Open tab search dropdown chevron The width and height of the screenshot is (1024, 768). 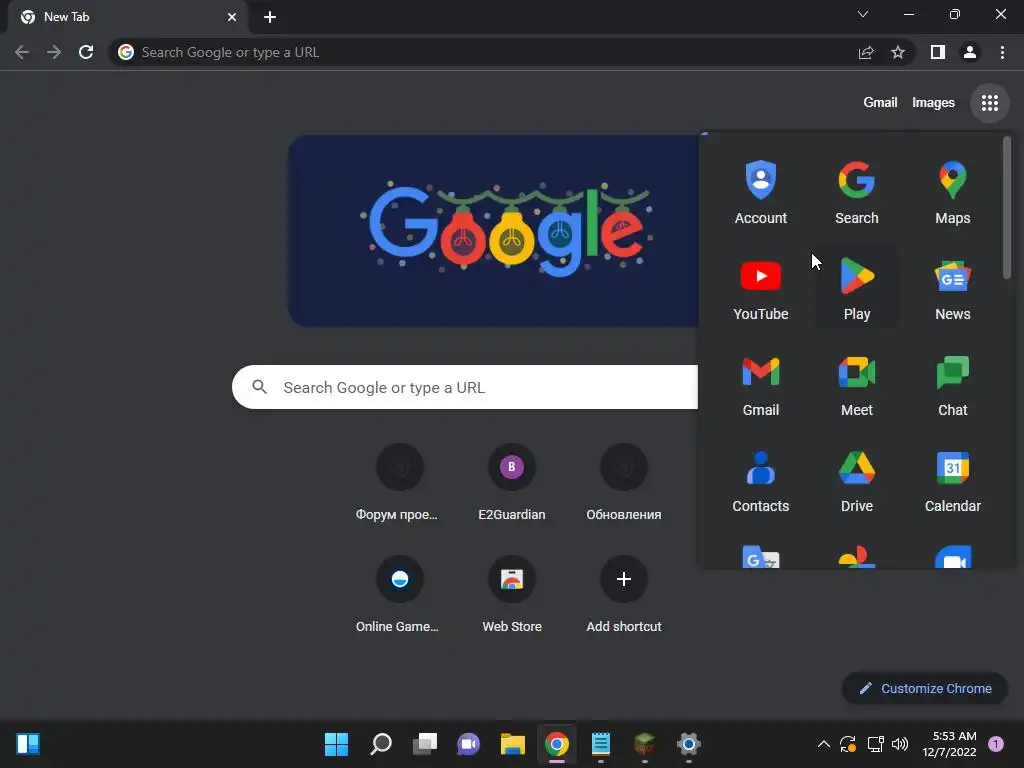pos(863,14)
